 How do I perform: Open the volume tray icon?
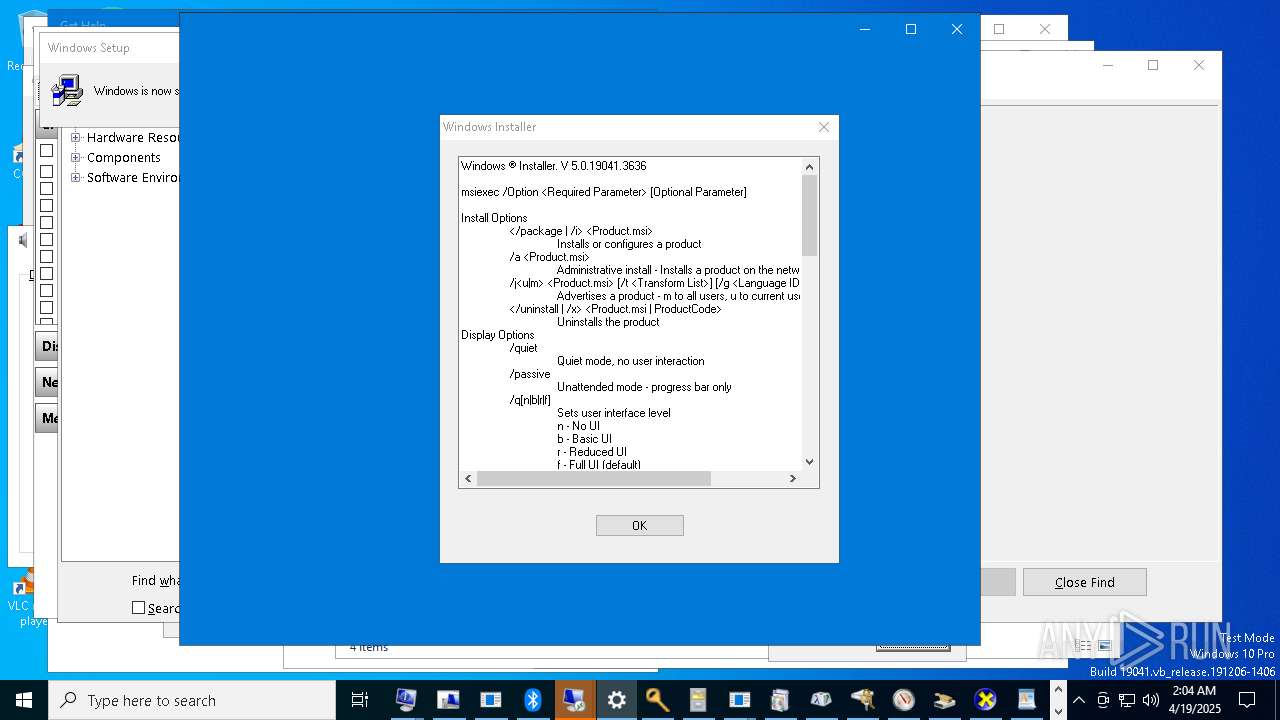pyautogui.click(x=1151, y=700)
